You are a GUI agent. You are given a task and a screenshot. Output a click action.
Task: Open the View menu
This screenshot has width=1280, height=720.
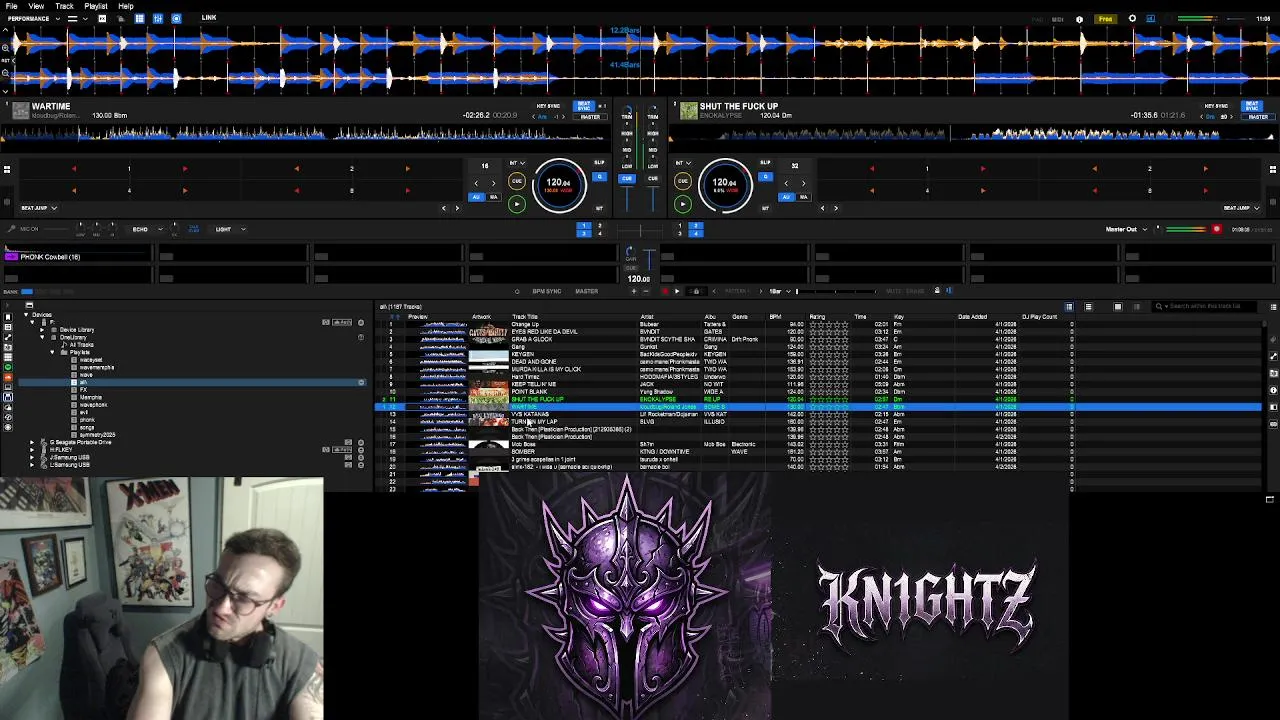[x=36, y=6]
